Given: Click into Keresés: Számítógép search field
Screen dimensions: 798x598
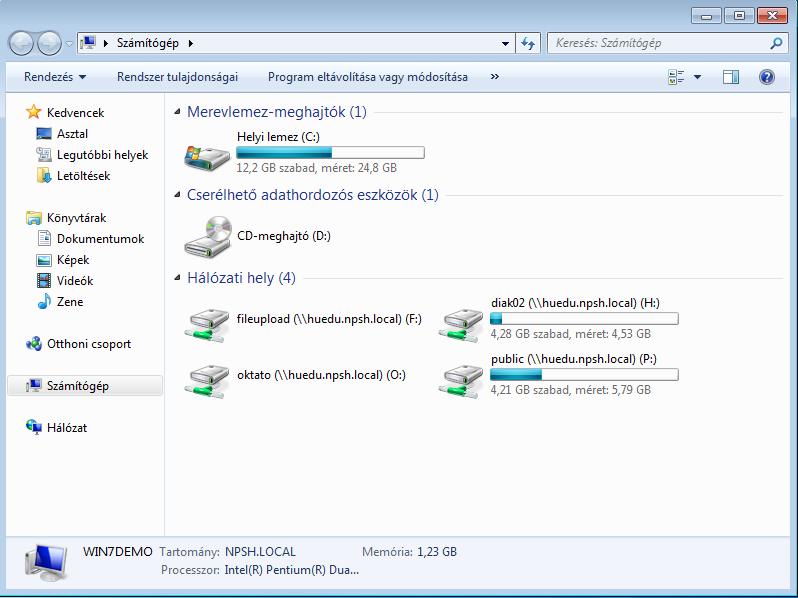Looking at the screenshot, I should tap(660, 43).
